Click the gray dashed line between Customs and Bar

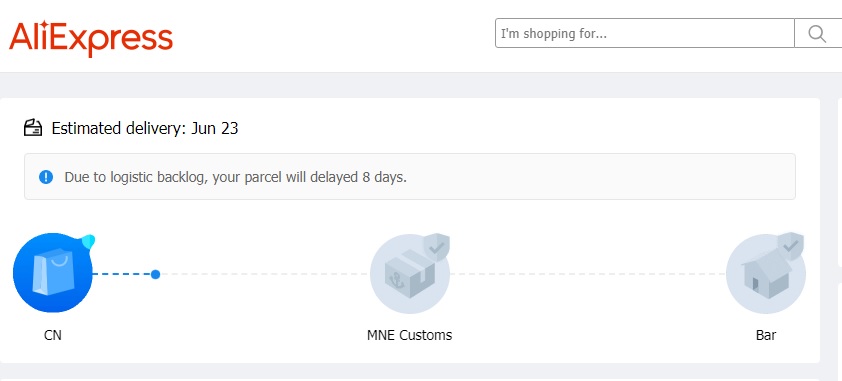(x=588, y=274)
